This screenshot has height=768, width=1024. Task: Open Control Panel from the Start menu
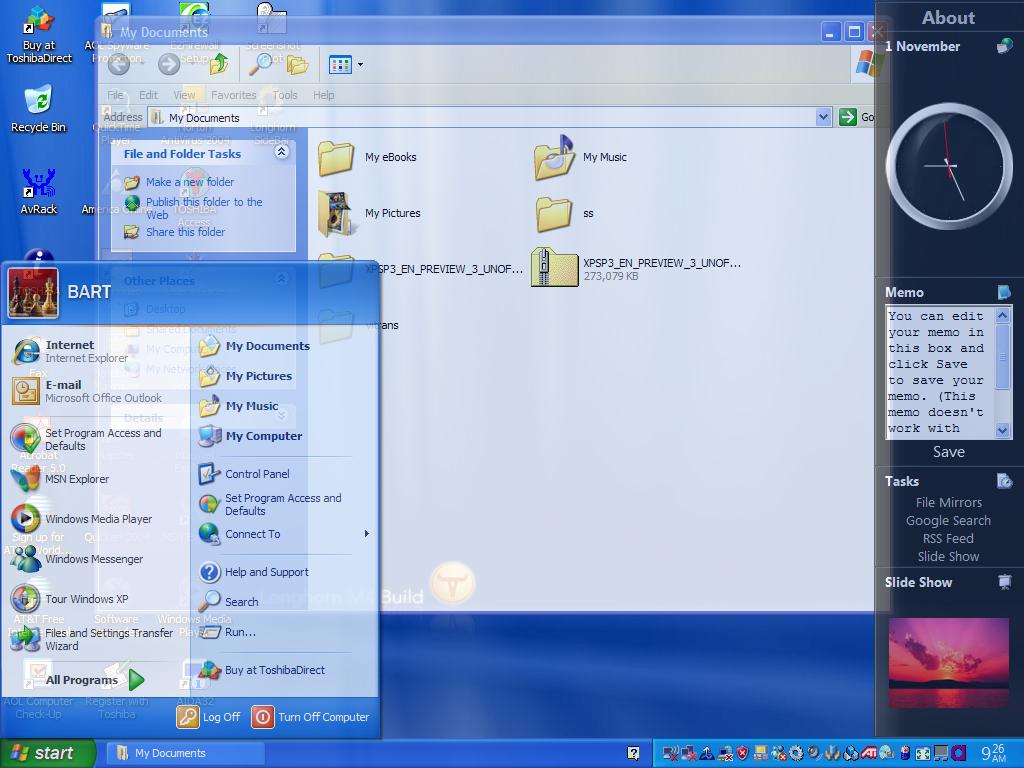244,474
